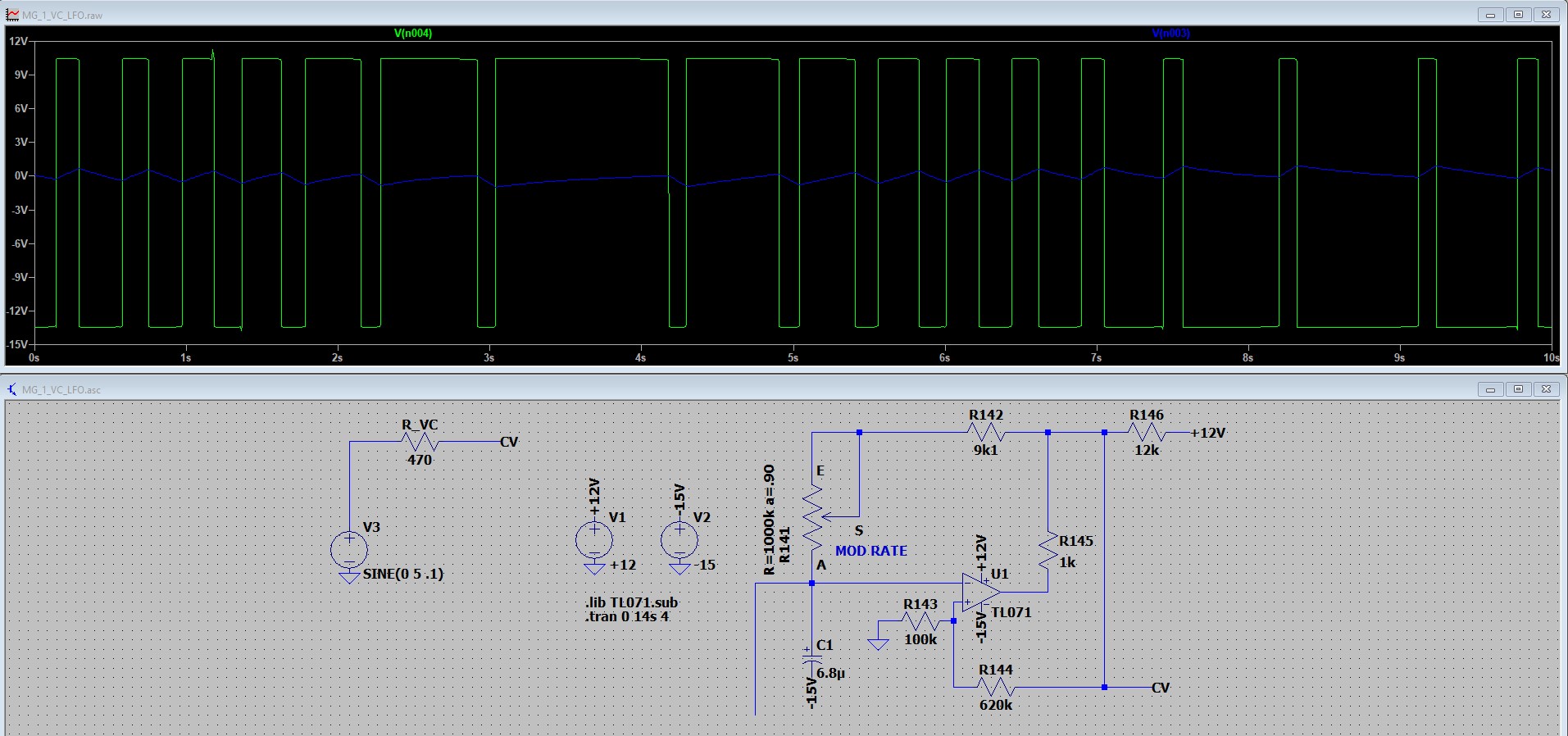Image resolution: width=1568 pixels, height=736 pixels.
Task: Close the MG_1_VC_LFO.raw waveform window
Action: click(x=1546, y=15)
